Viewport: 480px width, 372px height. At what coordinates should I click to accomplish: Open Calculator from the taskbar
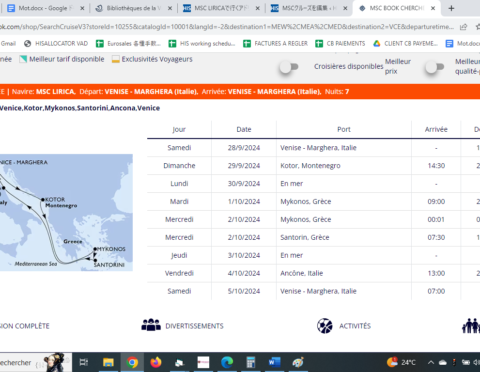tap(251, 362)
